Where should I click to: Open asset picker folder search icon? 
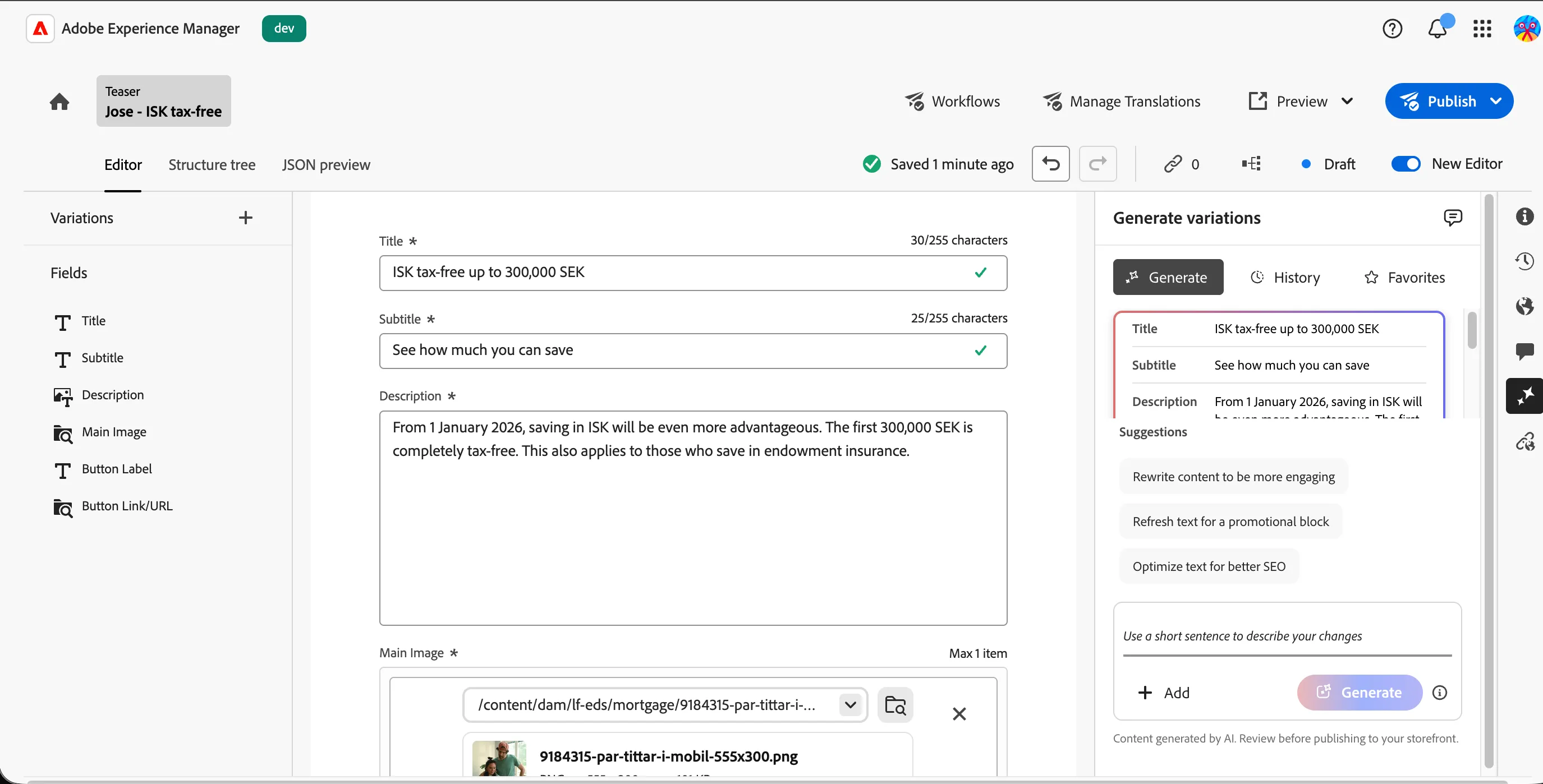click(895, 705)
